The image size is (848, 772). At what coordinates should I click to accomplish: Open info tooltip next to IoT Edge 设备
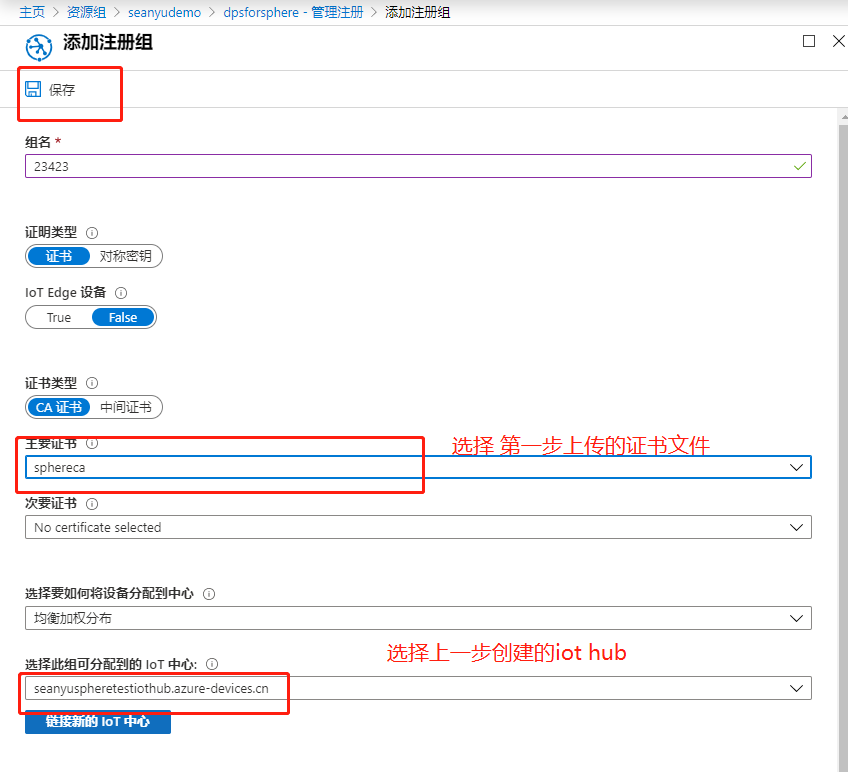(121, 293)
